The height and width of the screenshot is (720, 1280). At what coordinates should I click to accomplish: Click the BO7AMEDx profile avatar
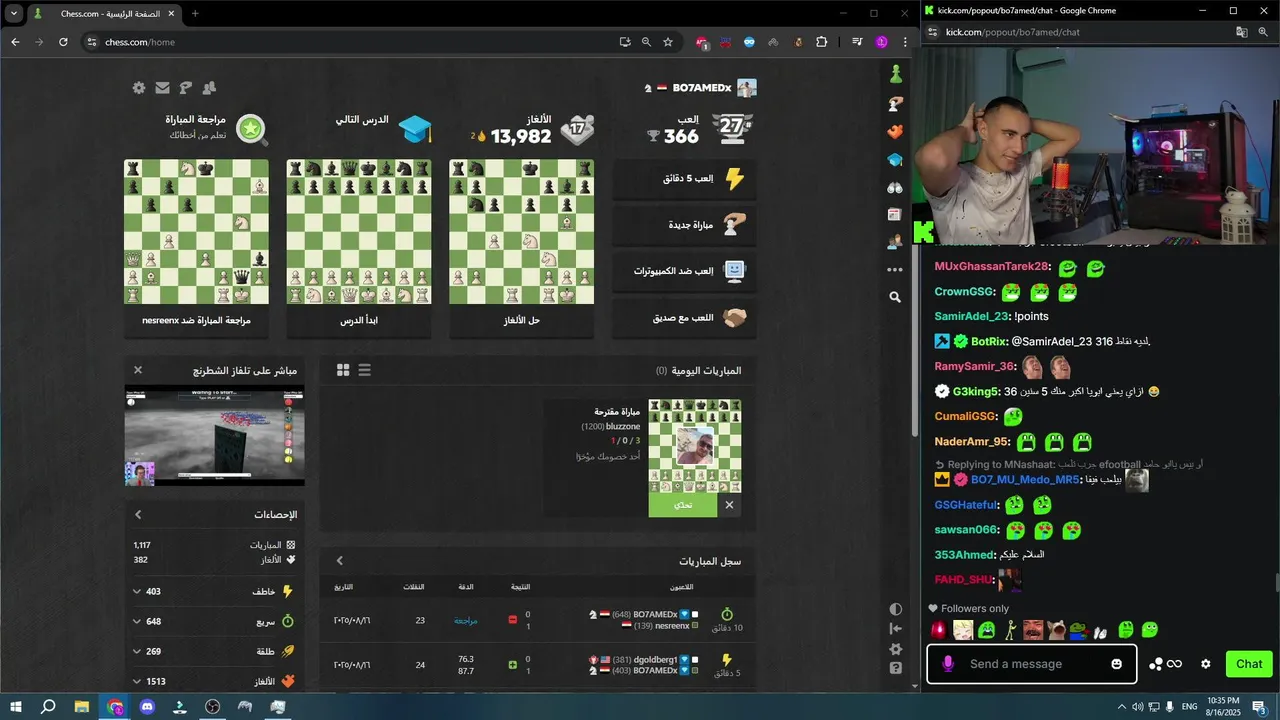coord(747,88)
